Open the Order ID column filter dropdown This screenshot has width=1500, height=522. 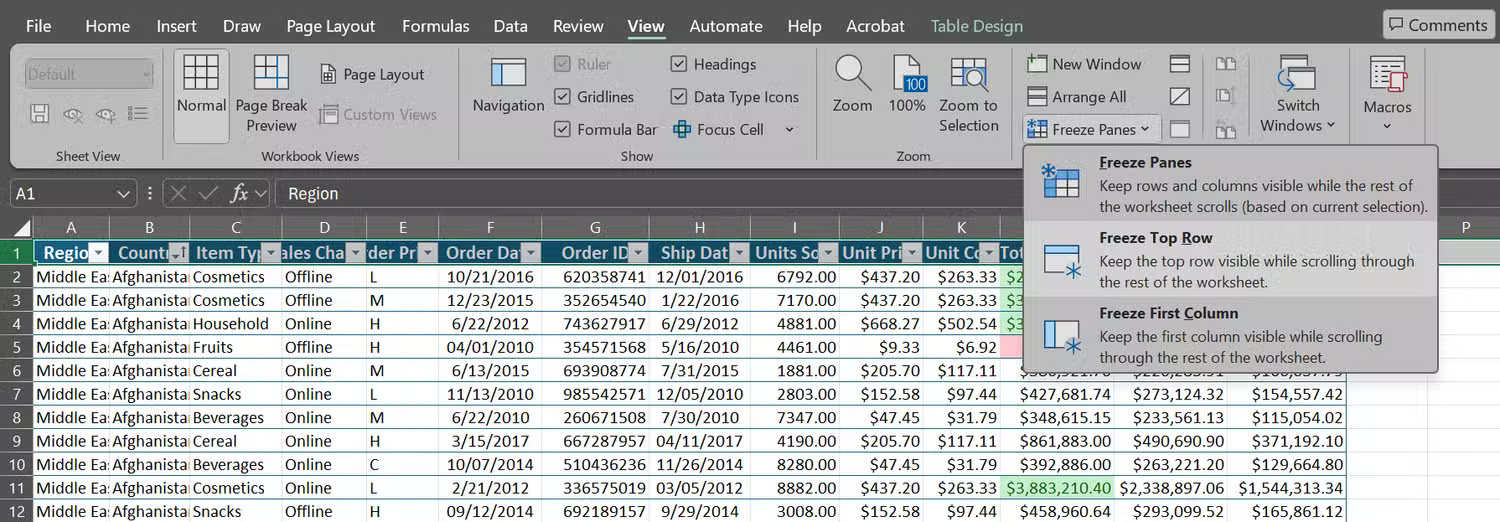(637, 253)
